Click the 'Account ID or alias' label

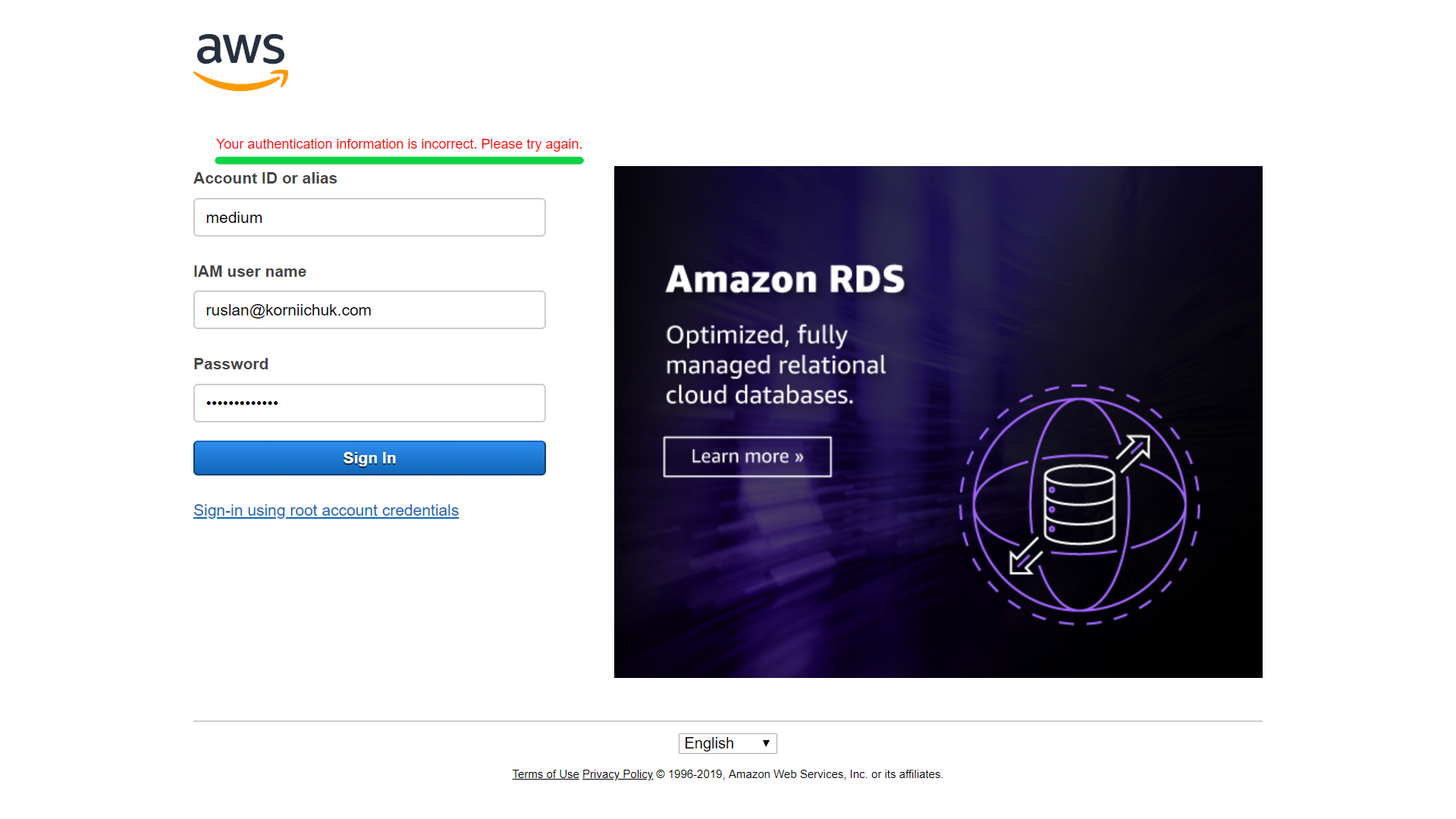coord(265,178)
